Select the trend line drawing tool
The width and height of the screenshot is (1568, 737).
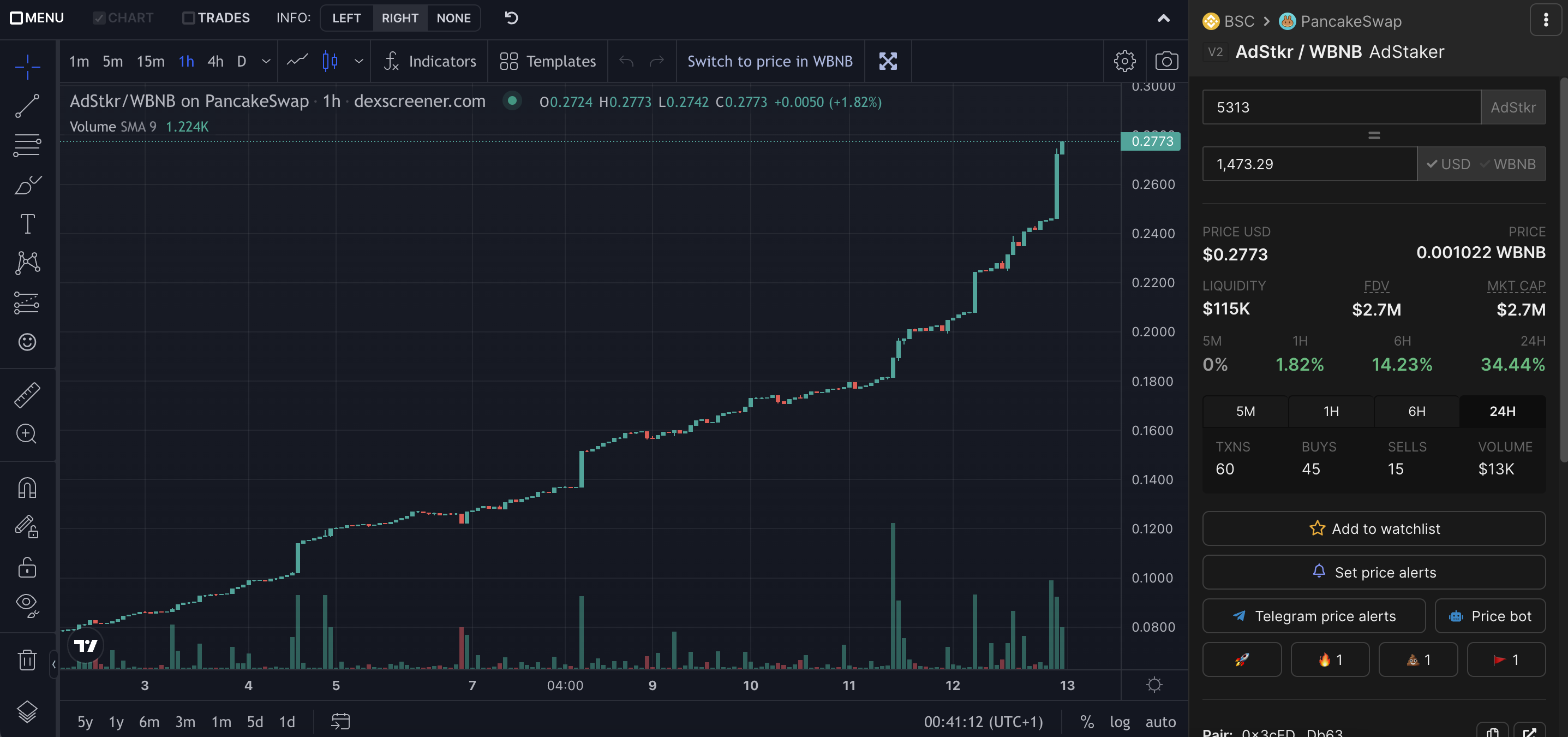click(x=27, y=106)
